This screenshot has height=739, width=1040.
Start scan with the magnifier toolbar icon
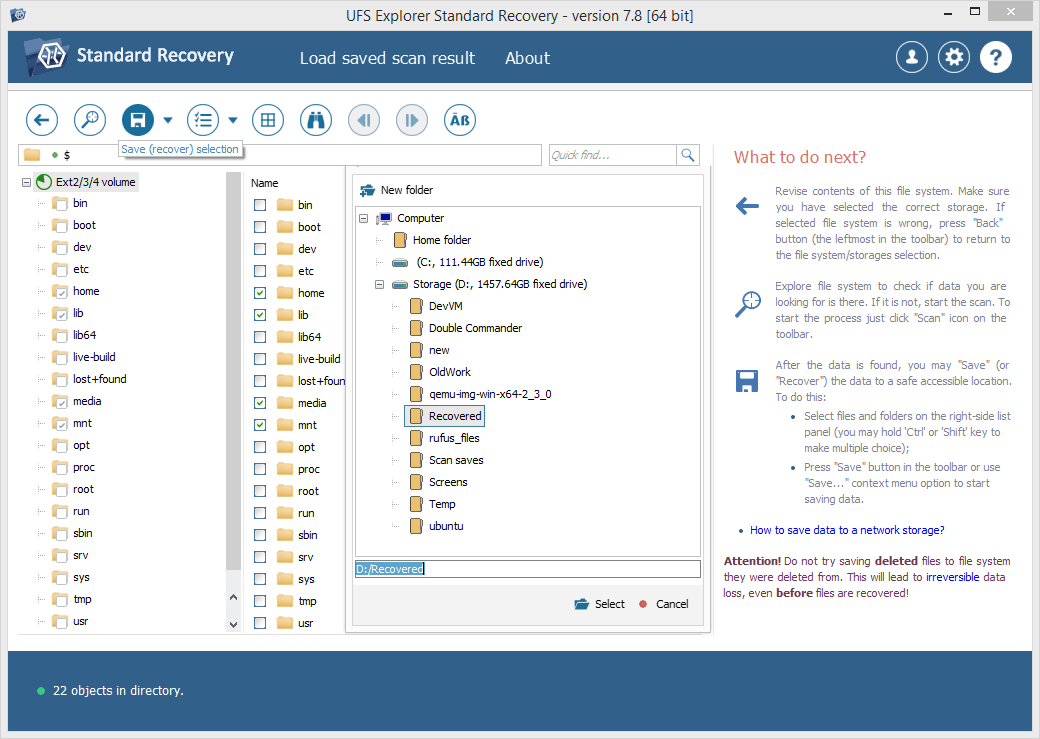[x=90, y=120]
